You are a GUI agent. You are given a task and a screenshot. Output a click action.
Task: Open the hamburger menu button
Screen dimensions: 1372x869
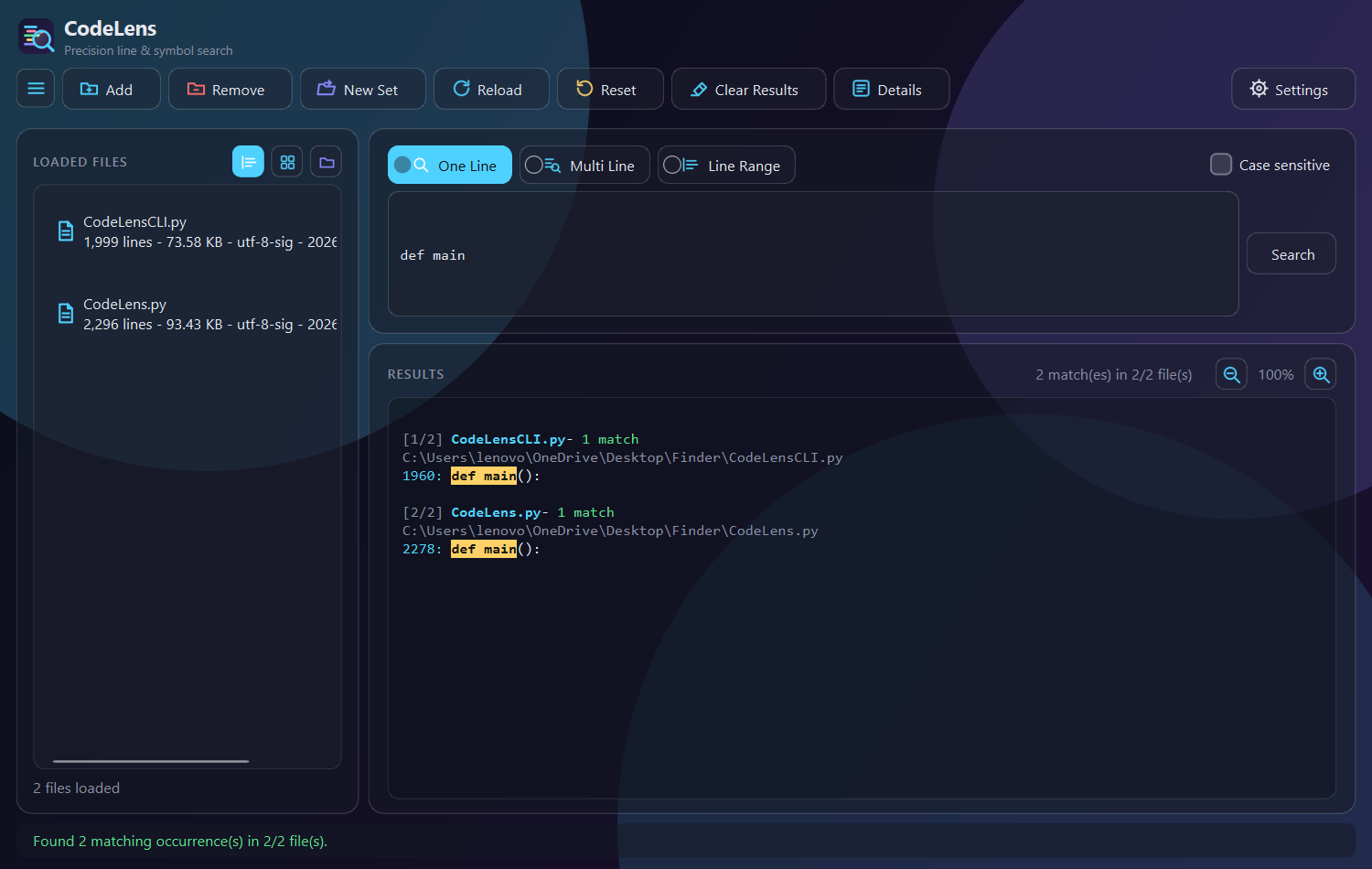click(36, 89)
